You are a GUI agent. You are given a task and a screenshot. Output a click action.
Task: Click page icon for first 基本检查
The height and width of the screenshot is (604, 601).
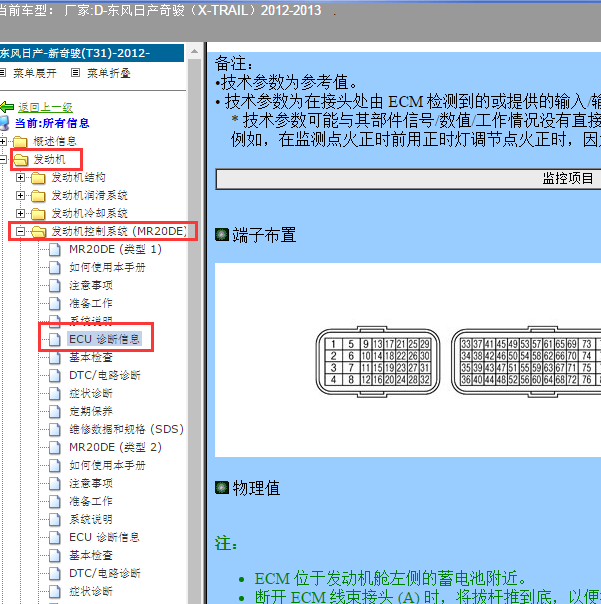(55, 357)
